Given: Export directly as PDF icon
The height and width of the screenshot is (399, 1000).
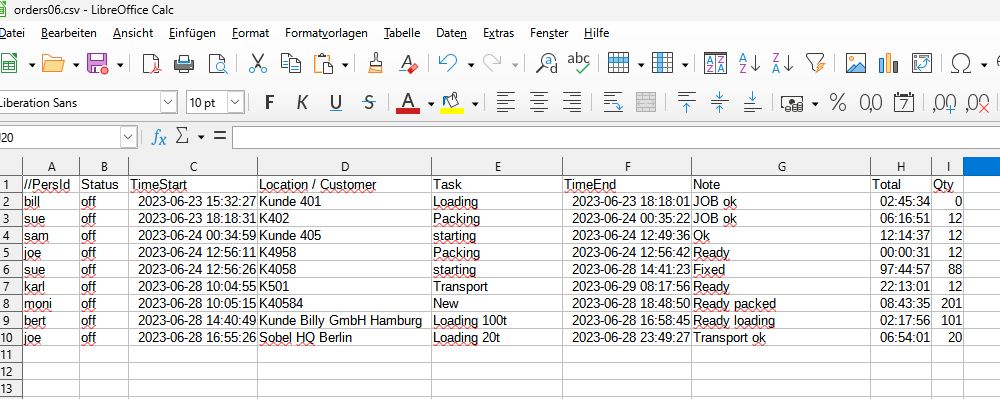Looking at the screenshot, I should (151, 63).
